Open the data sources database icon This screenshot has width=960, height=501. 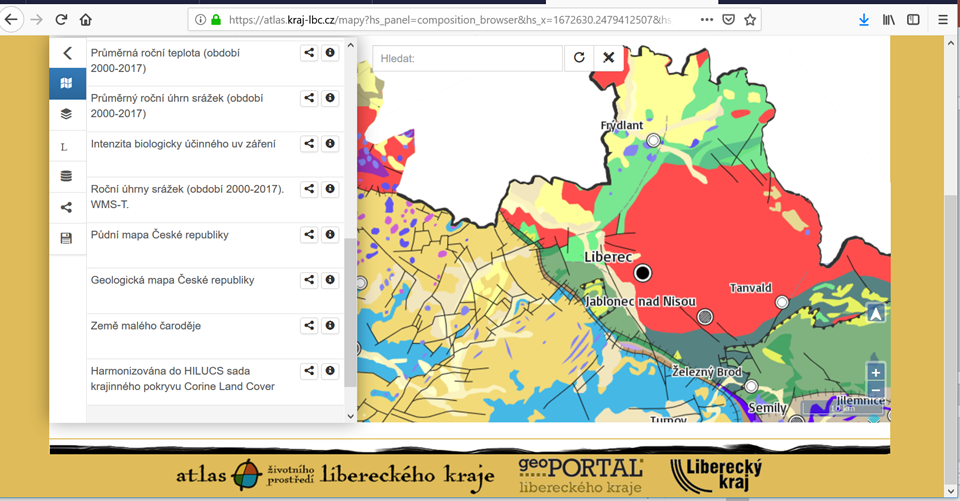(67, 176)
